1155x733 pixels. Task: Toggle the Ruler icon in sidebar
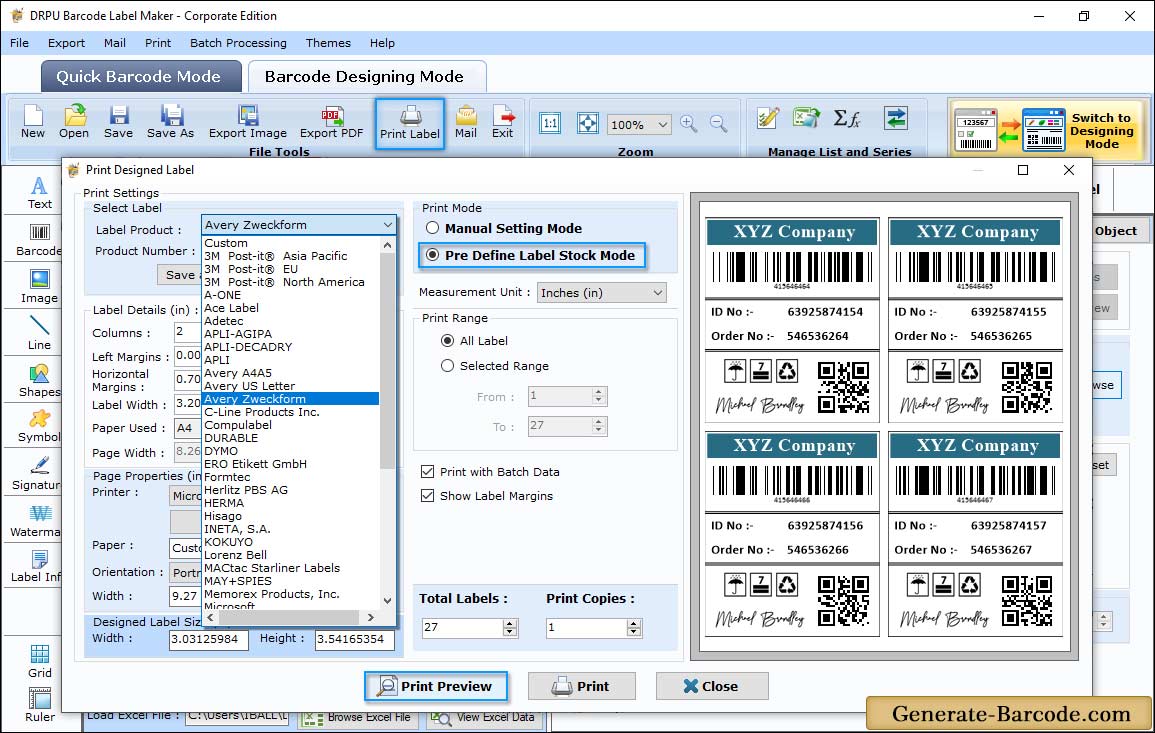pos(40,705)
